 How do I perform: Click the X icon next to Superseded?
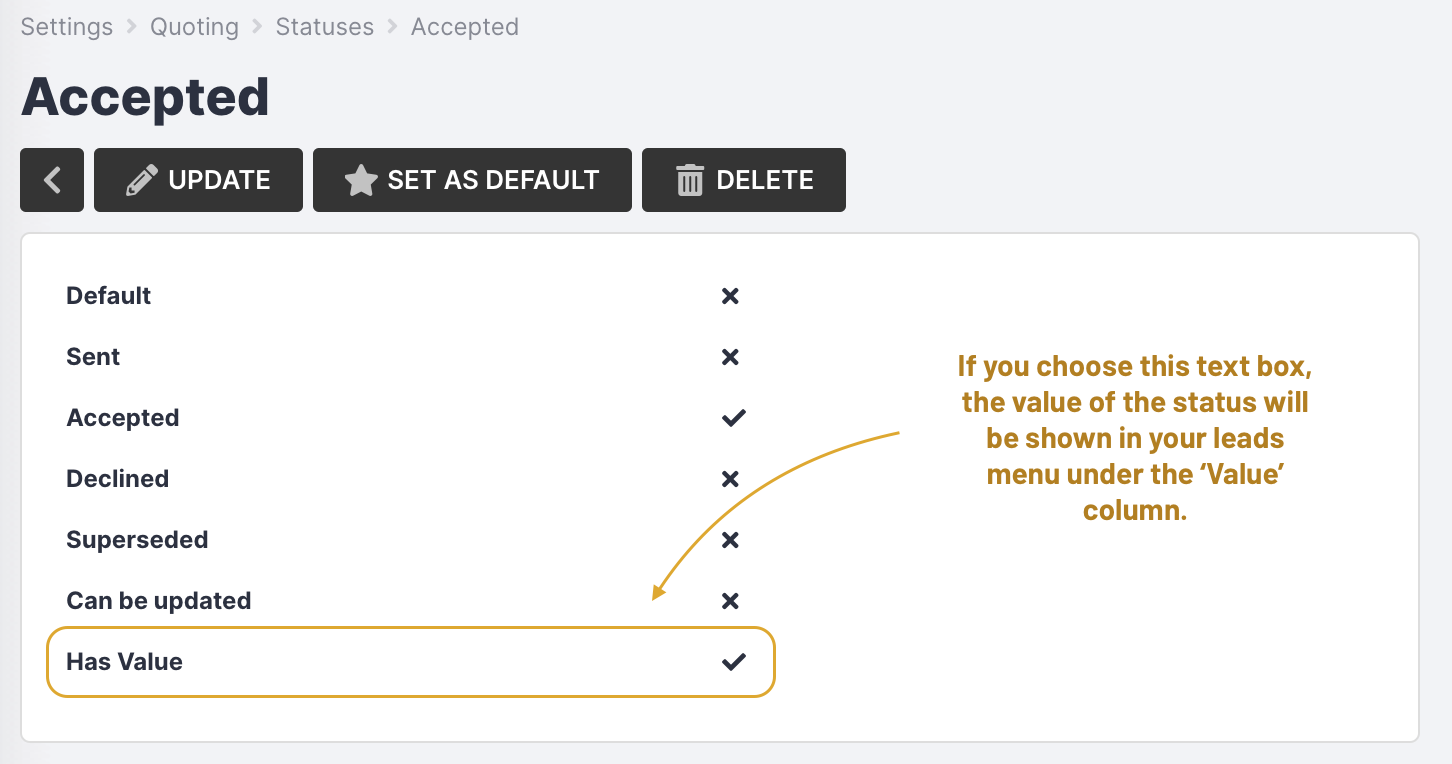tap(730, 540)
